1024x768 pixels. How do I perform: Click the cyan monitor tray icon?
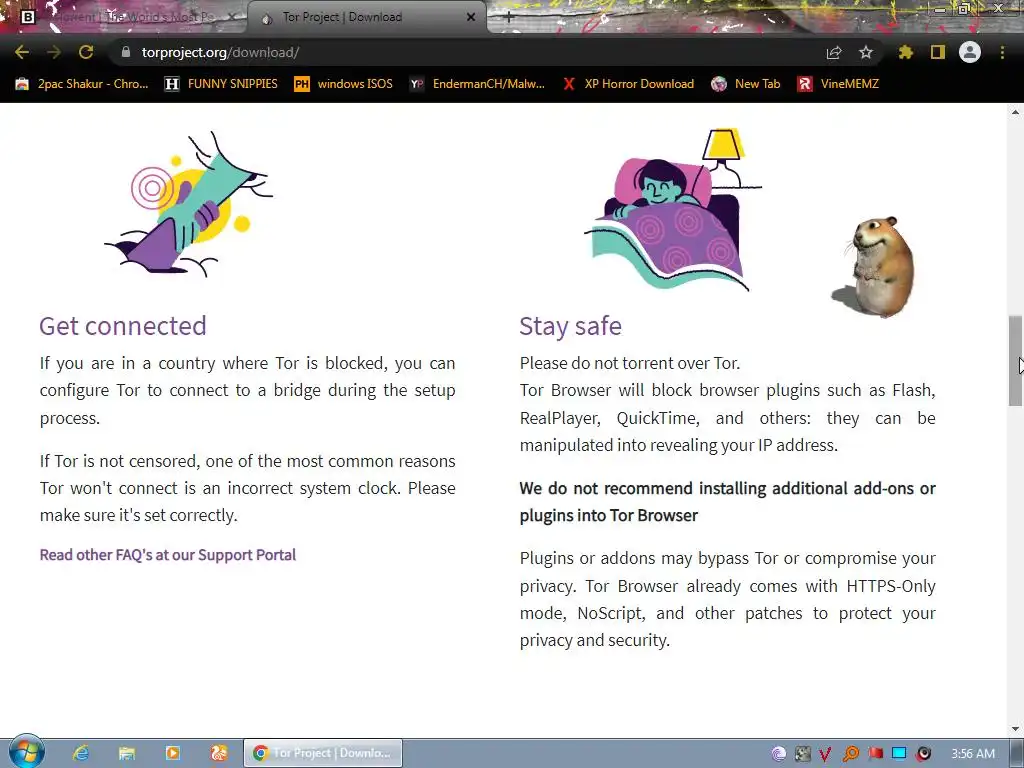[899, 754]
